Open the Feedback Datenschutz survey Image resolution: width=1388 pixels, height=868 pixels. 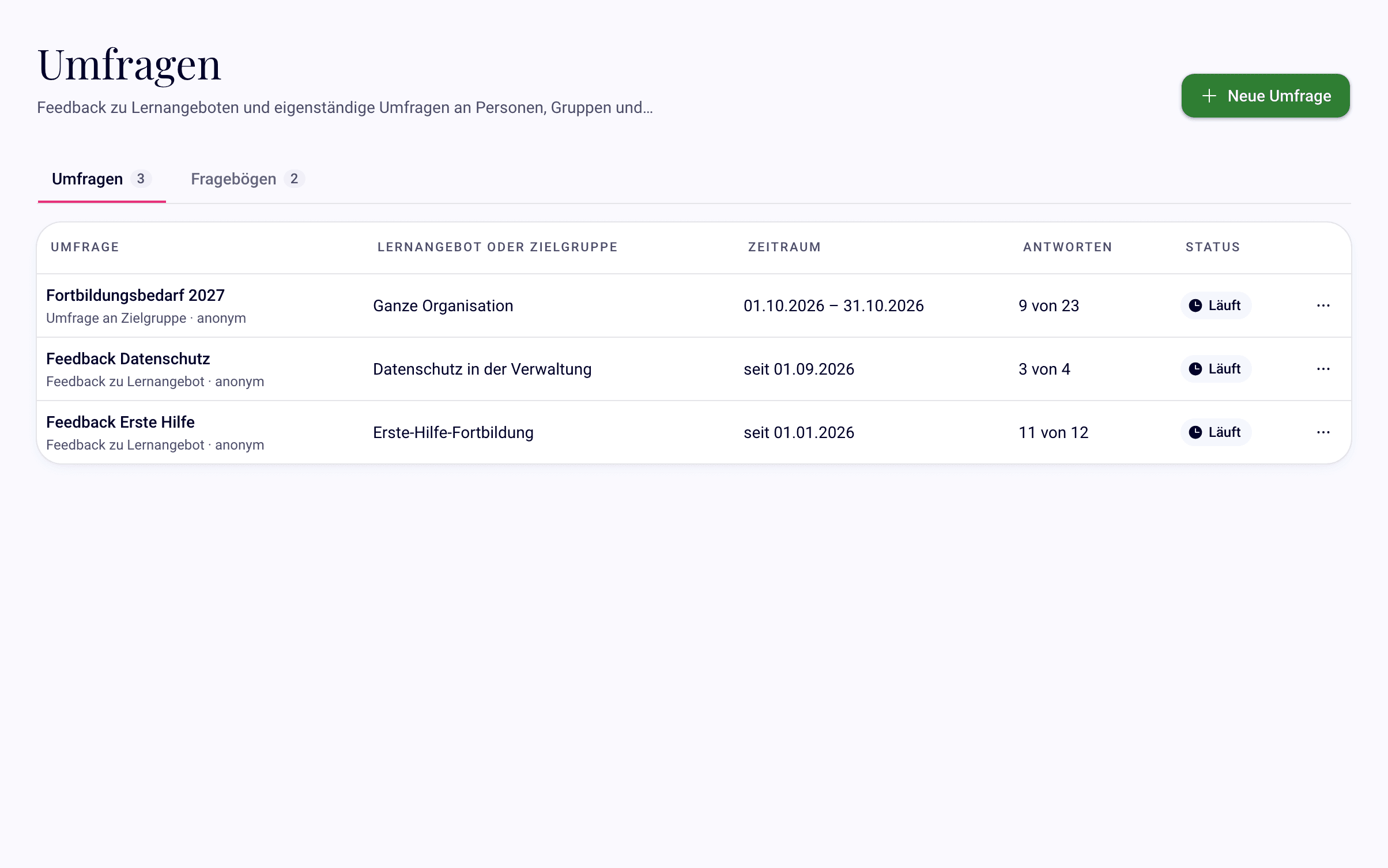tap(128, 358)
